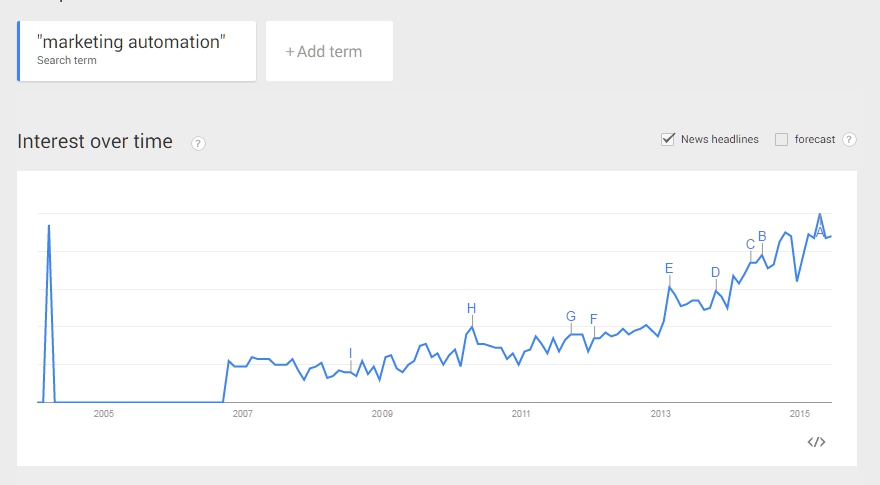Open help icon next to Interest over time
This screenshot has width=880, height=485.
click(x=198, y=143)
